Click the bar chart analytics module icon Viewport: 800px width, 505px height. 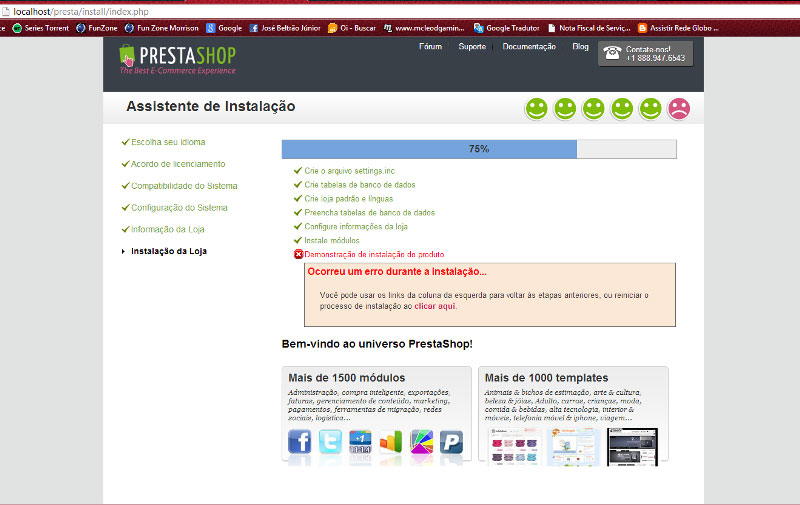click(391, 442)
